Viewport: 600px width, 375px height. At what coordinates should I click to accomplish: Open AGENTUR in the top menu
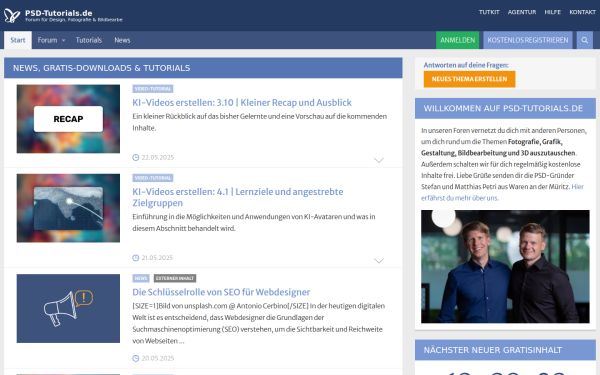coord(522,12)
